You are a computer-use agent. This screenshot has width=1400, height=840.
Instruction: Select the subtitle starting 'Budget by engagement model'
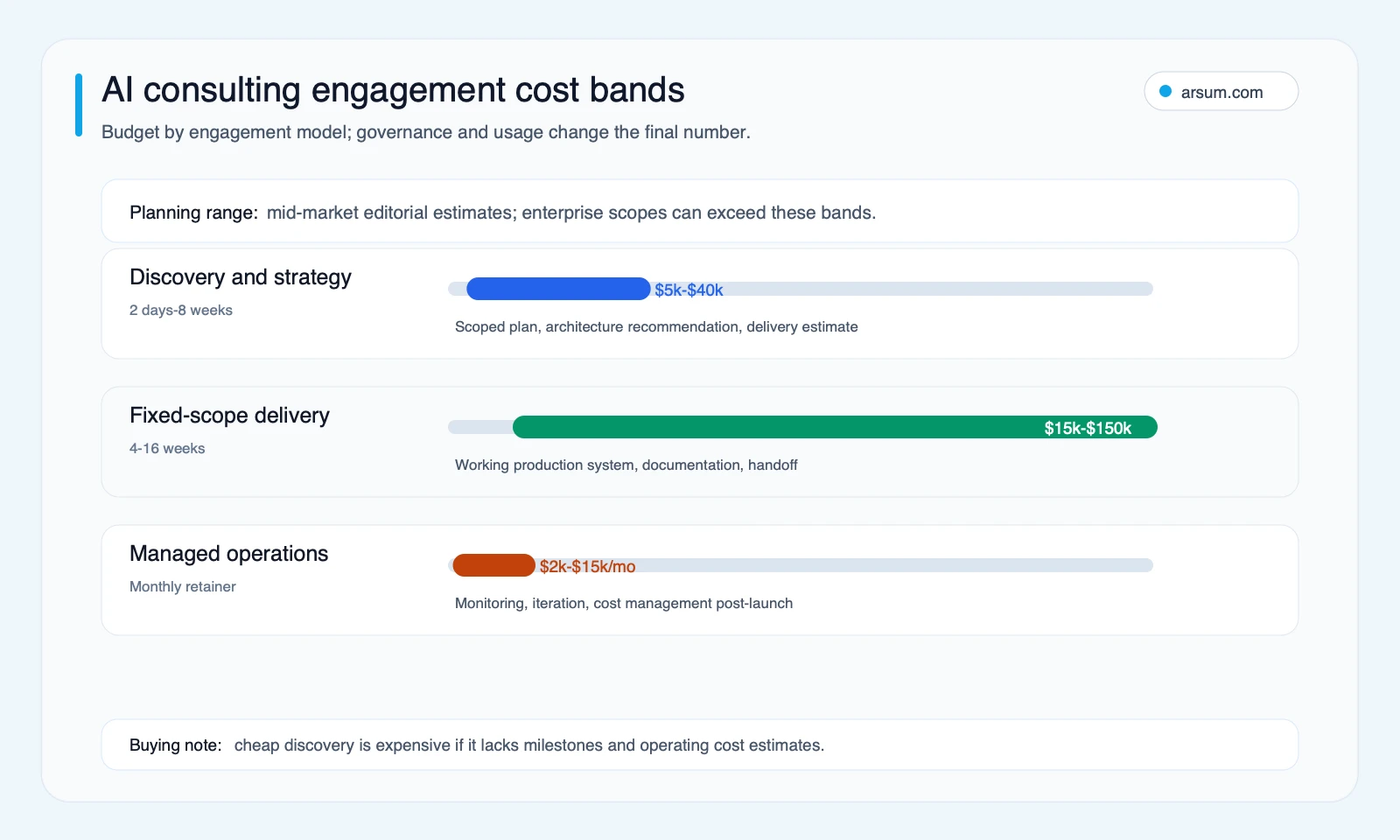[x=426, y=132]
